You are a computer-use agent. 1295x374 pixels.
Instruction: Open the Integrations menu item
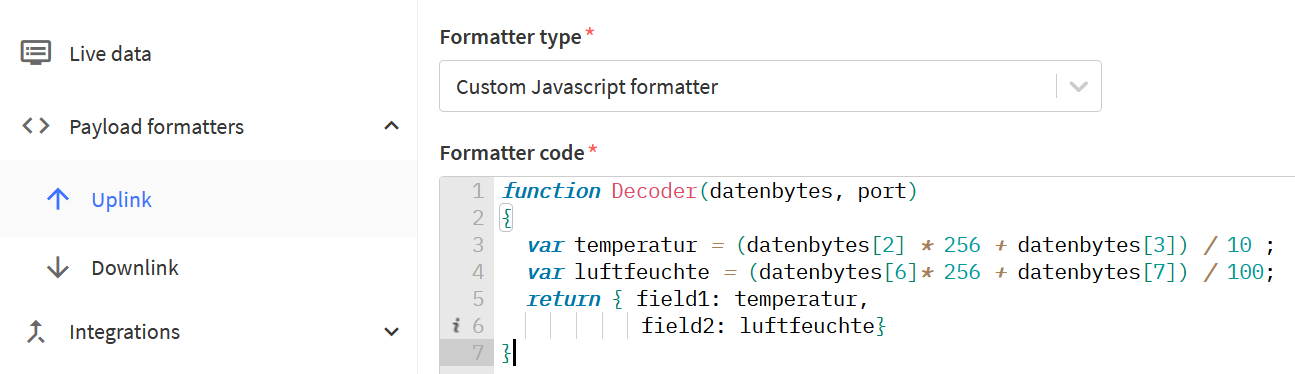pos(209,332)
